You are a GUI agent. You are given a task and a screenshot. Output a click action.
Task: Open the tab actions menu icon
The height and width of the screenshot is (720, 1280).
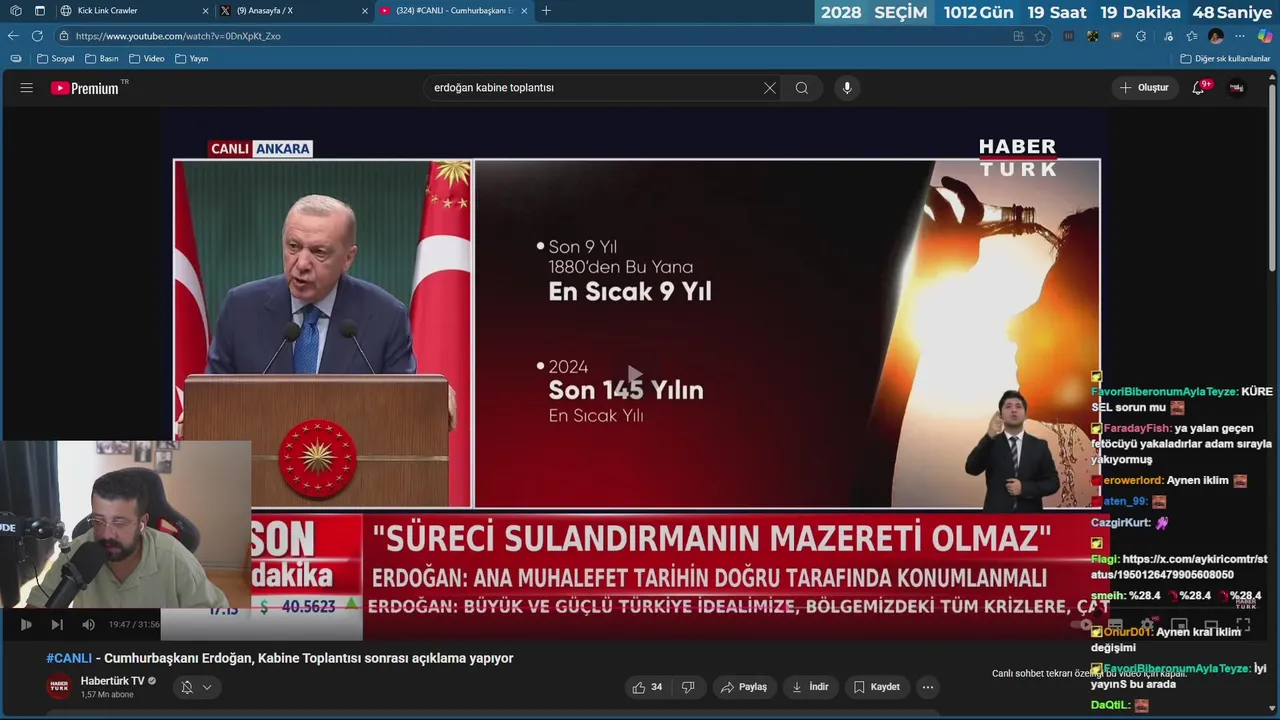tap(40, 11)
